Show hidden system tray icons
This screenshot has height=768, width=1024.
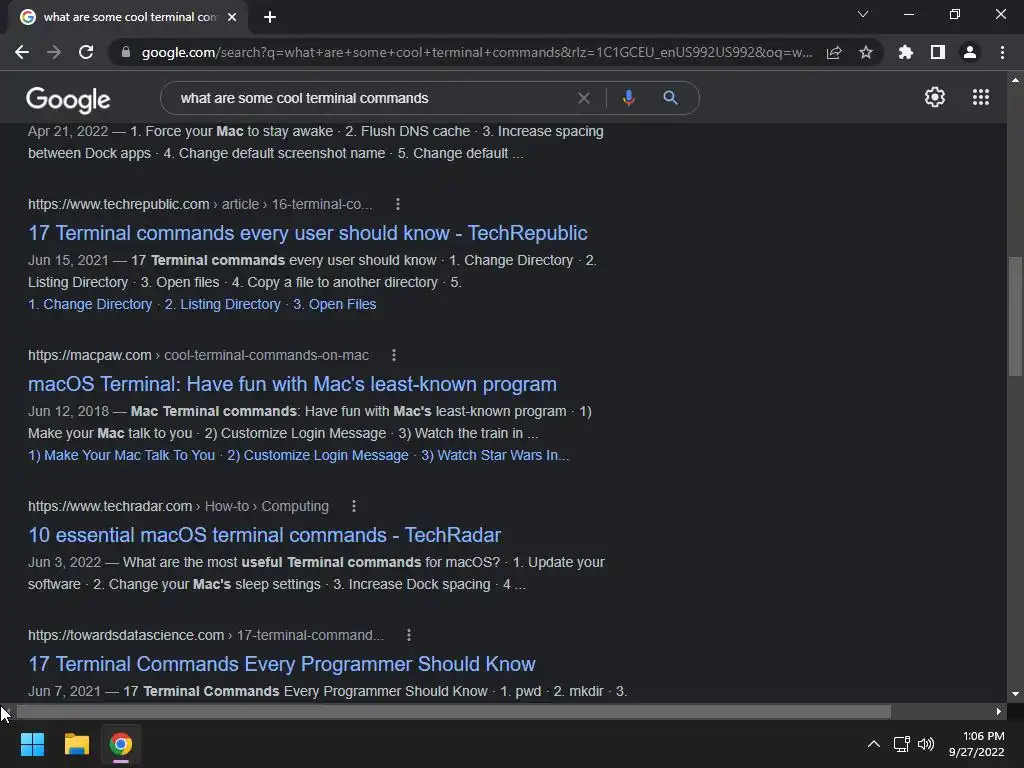[873, 744]
